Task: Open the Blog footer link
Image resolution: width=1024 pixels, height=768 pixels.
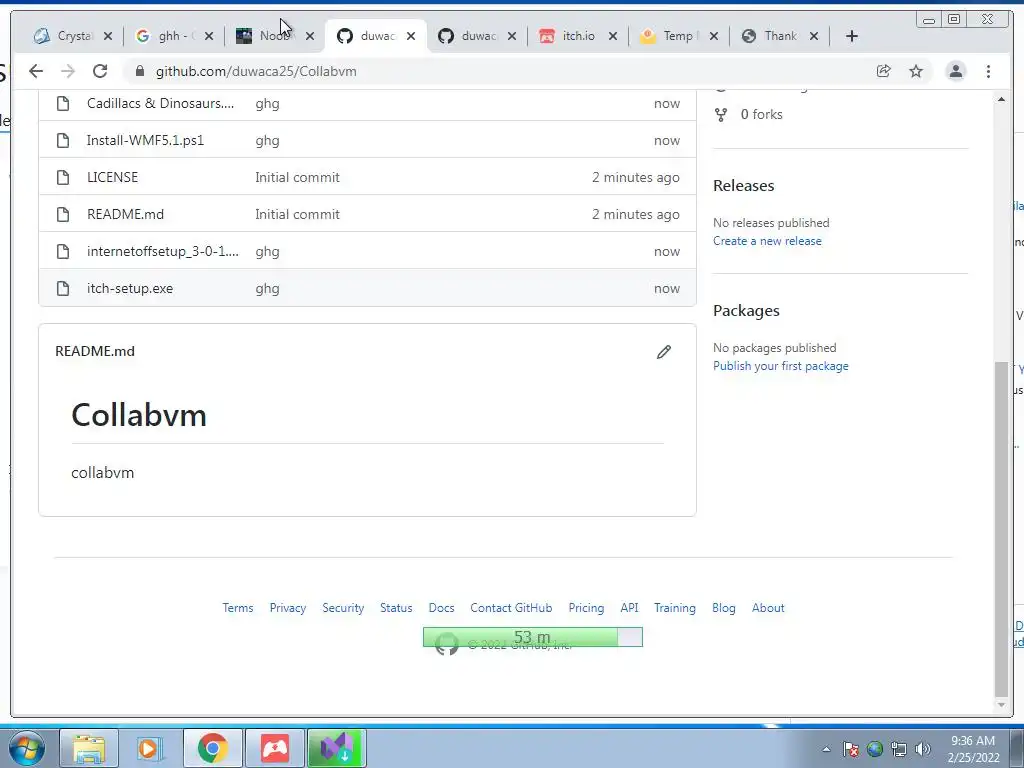Action: 724,608
